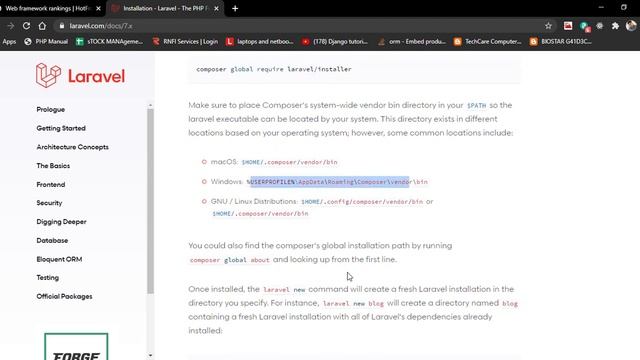Click the macOS composer vendor bin path
This screenshot has height=360, width=640.
(x=289, y=162)
